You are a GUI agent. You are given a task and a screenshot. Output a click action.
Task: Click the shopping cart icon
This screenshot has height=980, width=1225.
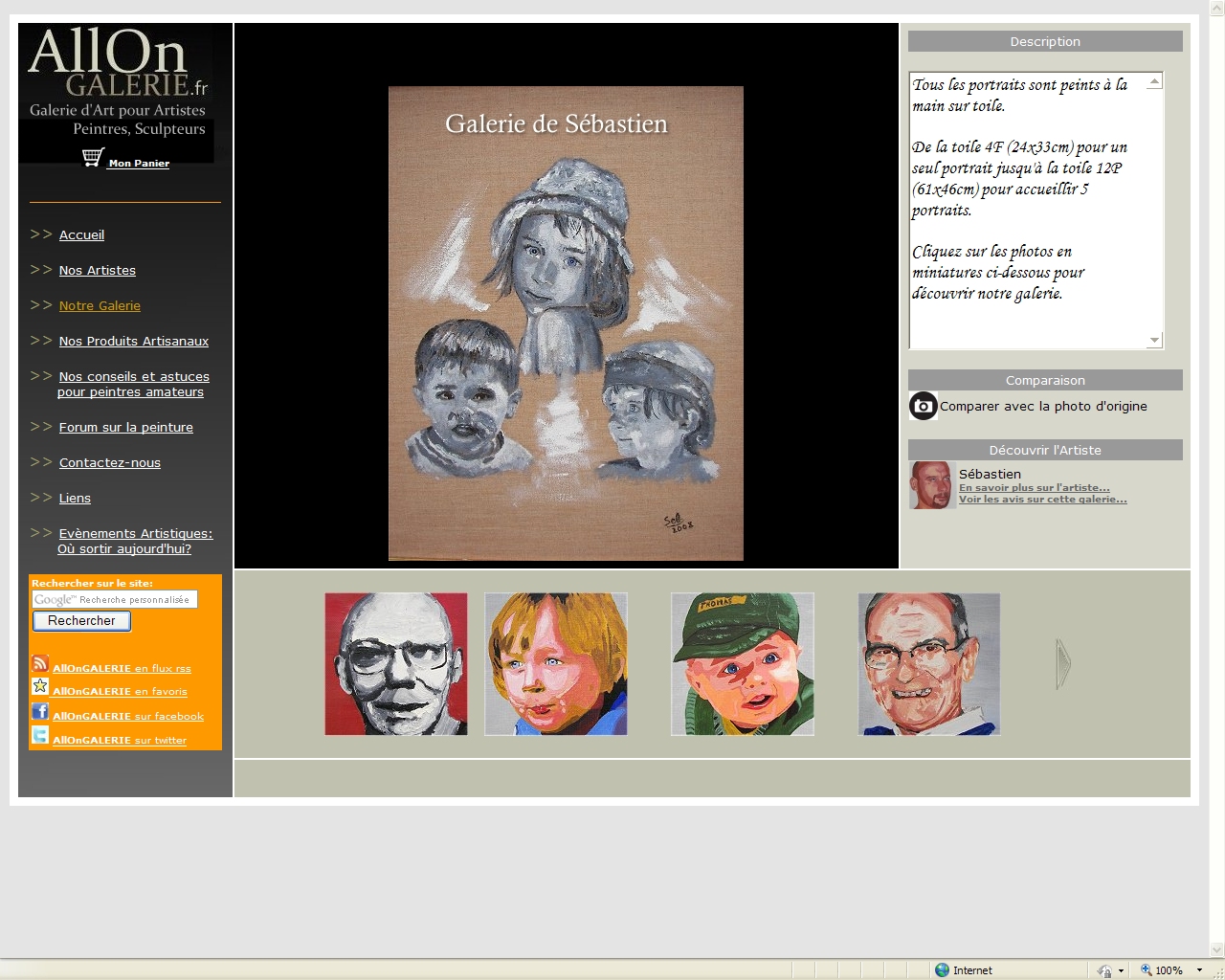93,158
